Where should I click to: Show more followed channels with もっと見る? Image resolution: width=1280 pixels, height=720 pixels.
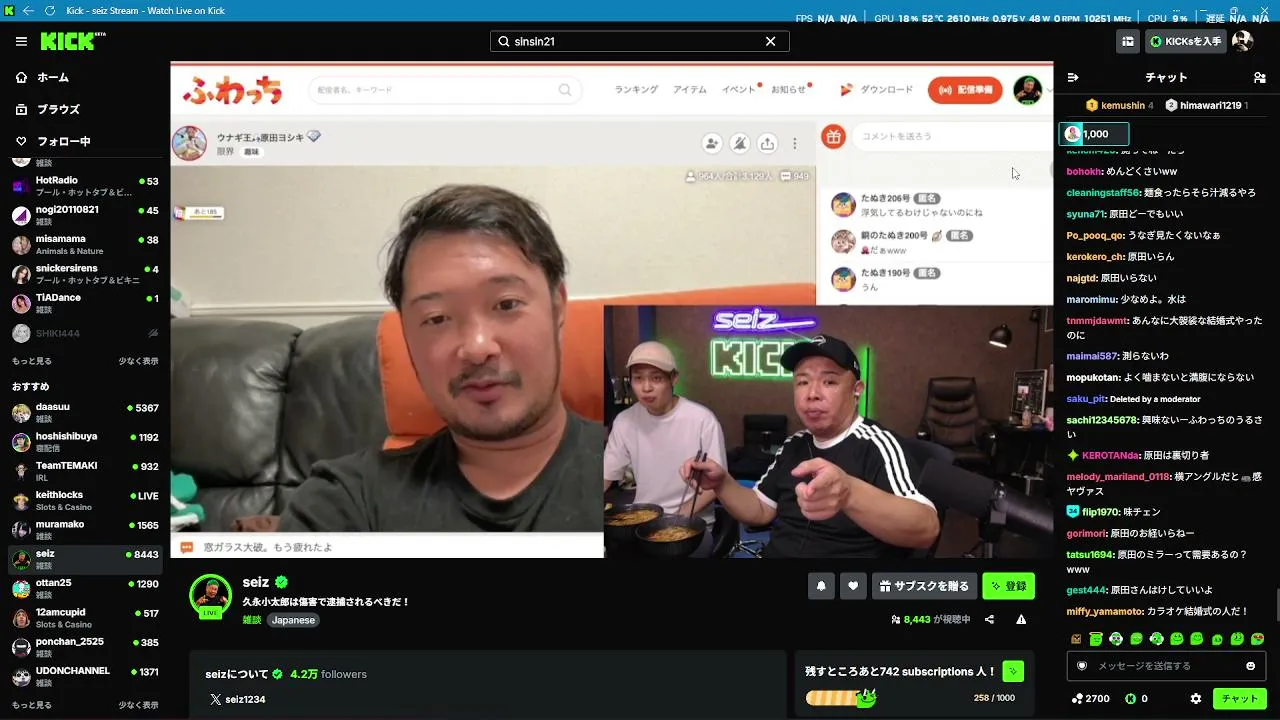click(x=31, y=361)
